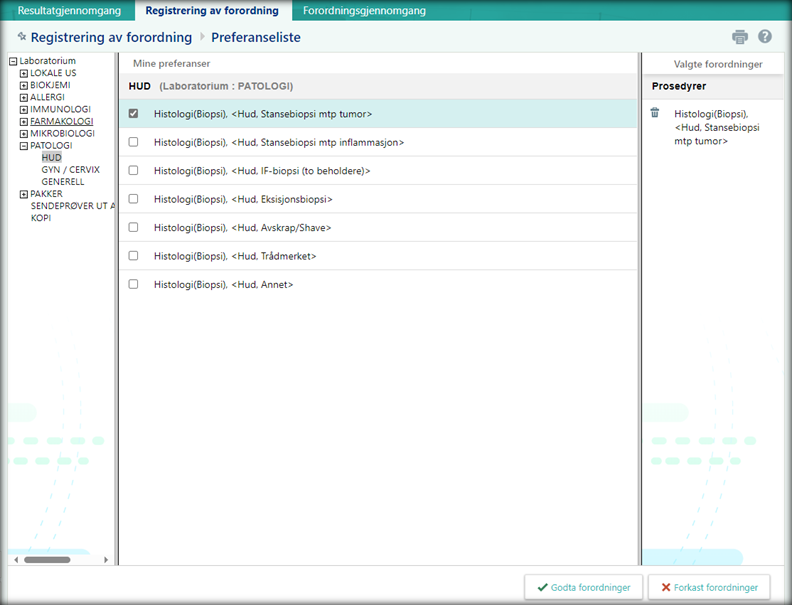Switch to Resultatgjennomgang tab
The image size is (792, 605).
(69, 11)
